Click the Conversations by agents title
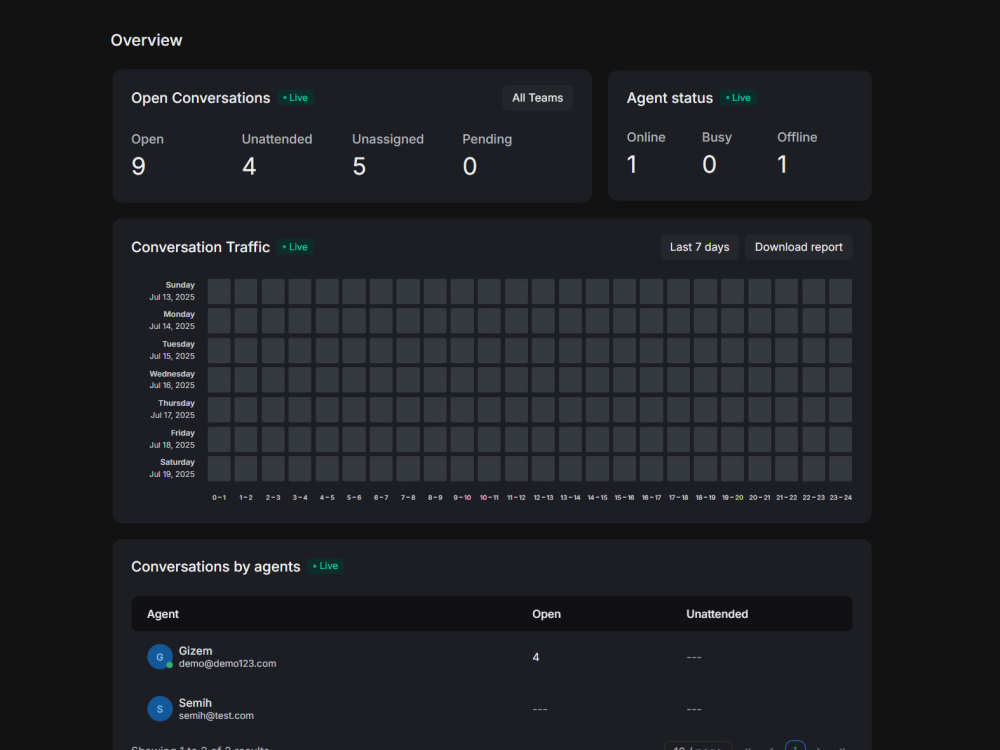 click(216, 566)
